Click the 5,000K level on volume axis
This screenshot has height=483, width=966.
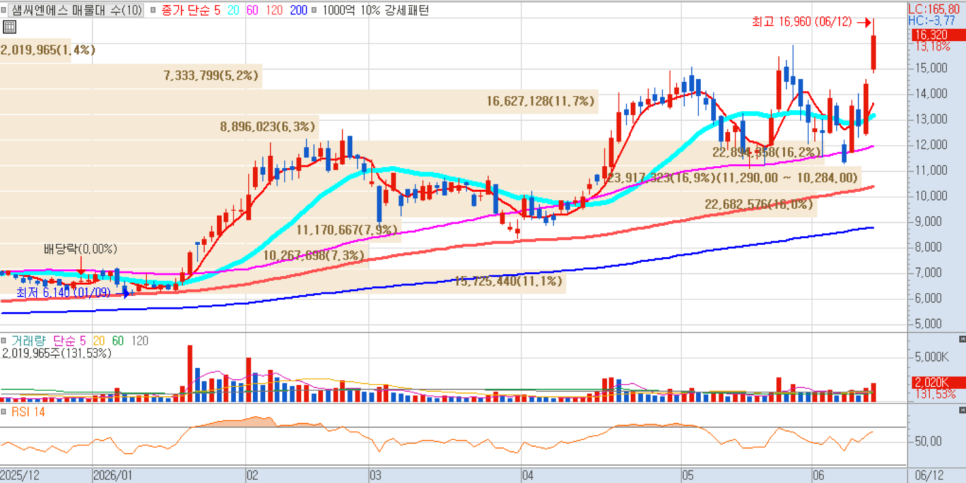coord(932,357)
